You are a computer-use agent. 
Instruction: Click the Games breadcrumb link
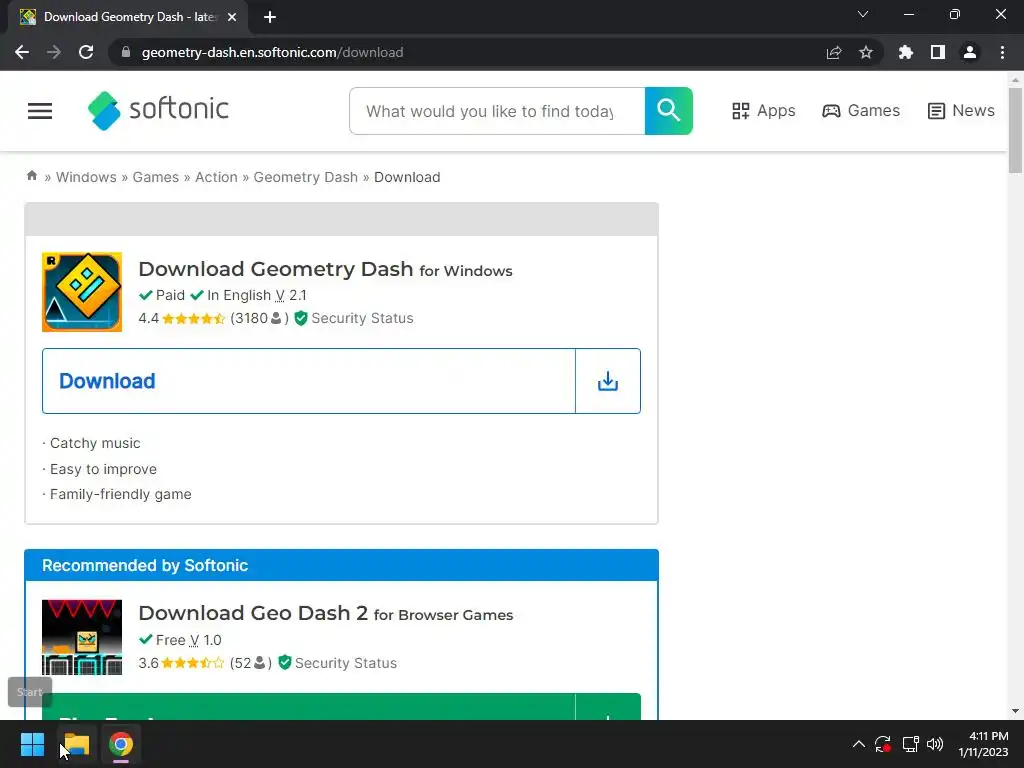coord(155,177)
